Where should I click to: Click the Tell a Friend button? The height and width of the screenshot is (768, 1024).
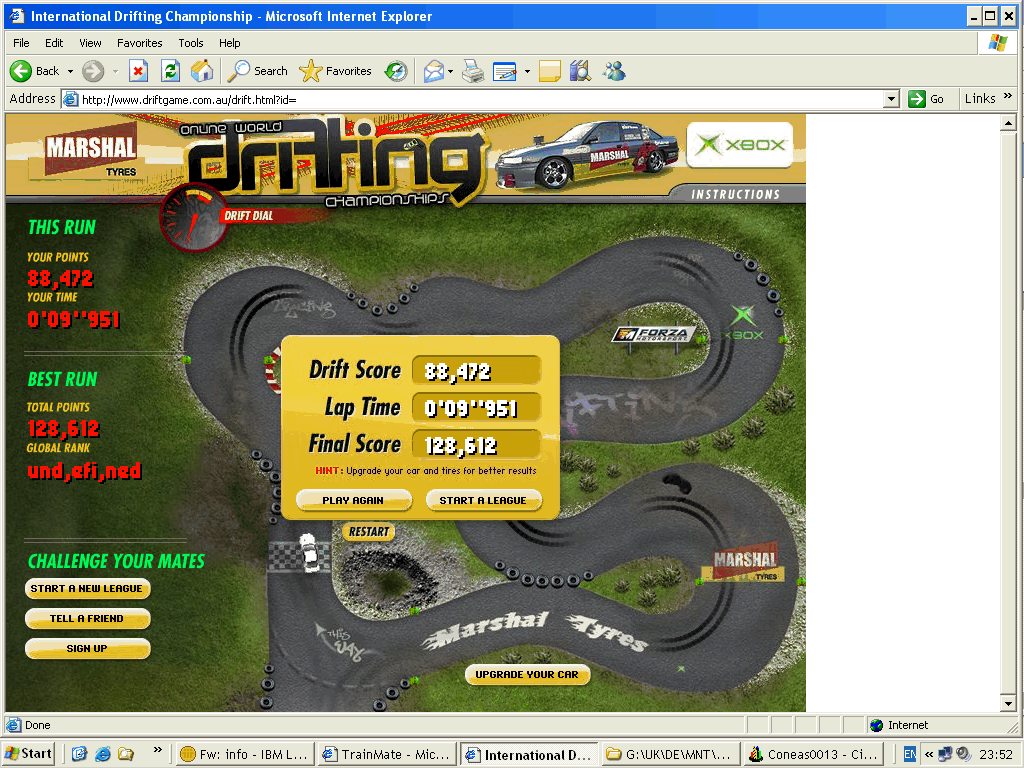point(87,618)
